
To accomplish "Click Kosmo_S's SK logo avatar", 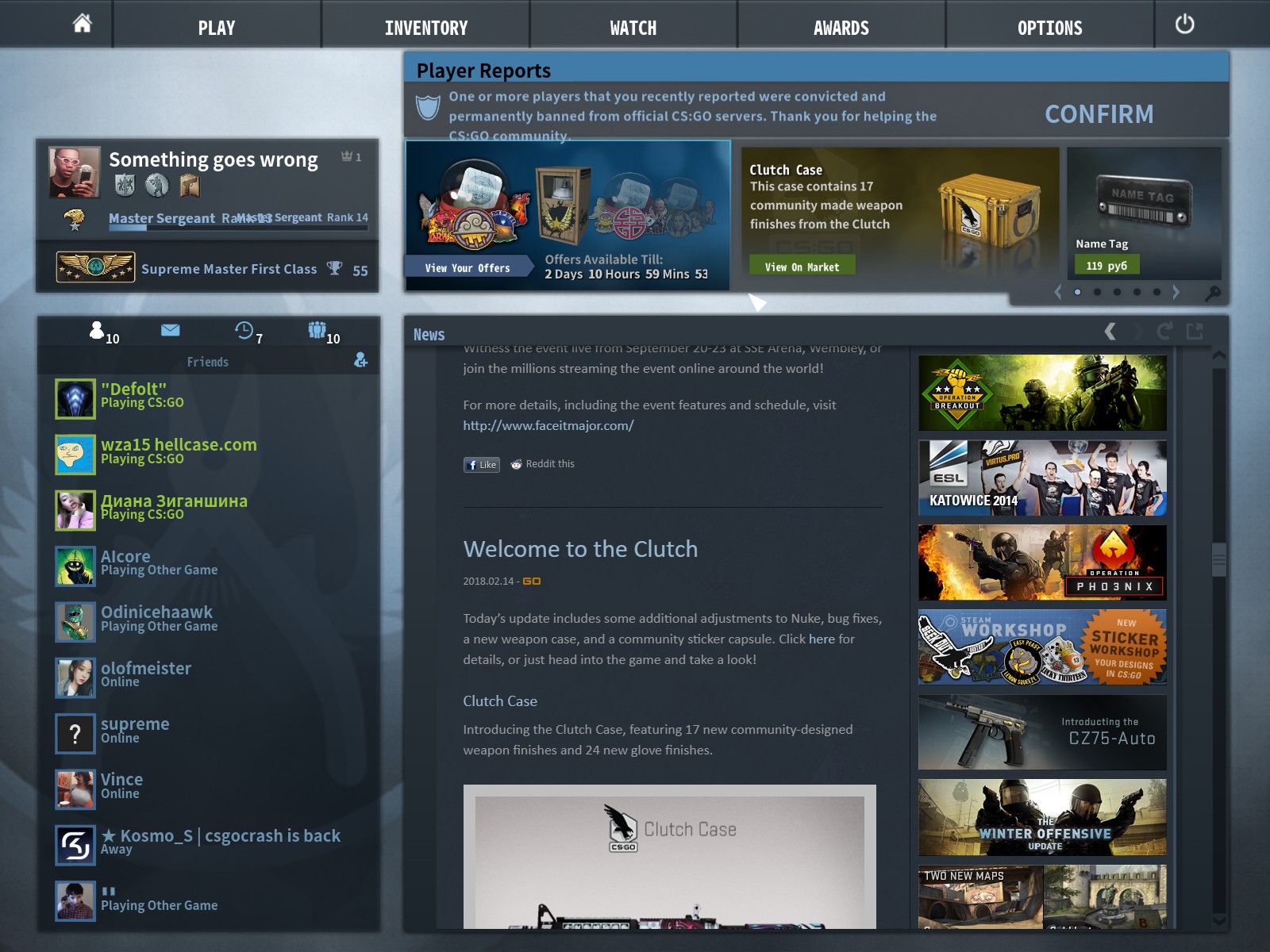I will [x=75, y=846].
